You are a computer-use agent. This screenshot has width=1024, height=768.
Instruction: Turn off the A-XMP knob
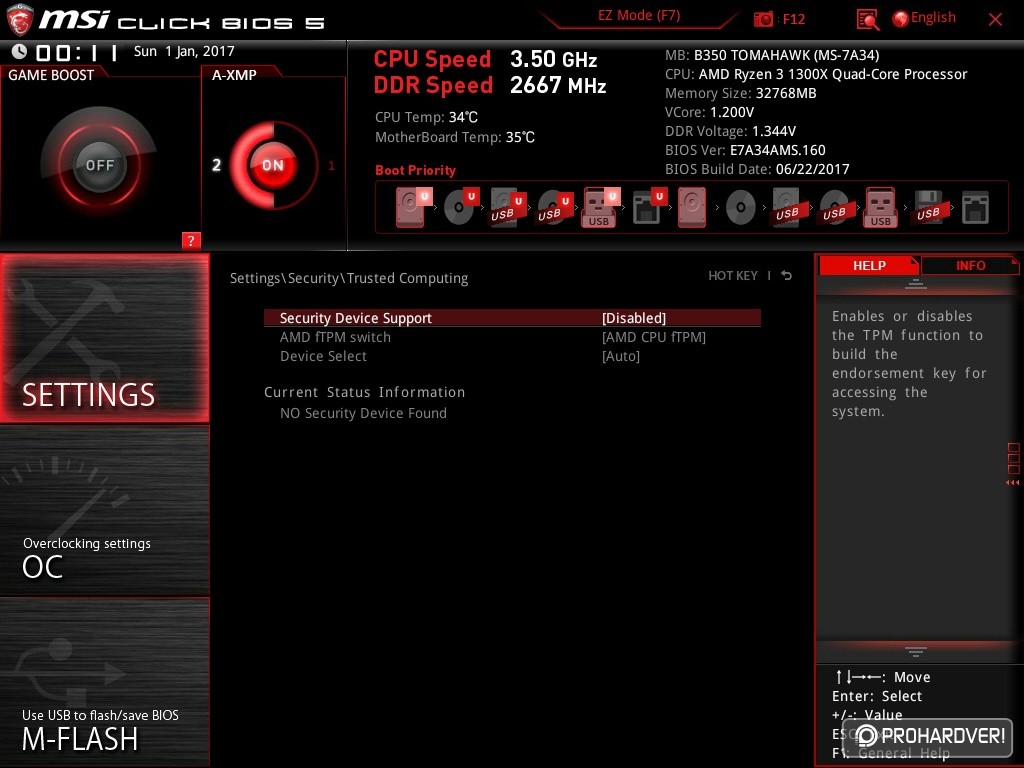tap(273, 165)
